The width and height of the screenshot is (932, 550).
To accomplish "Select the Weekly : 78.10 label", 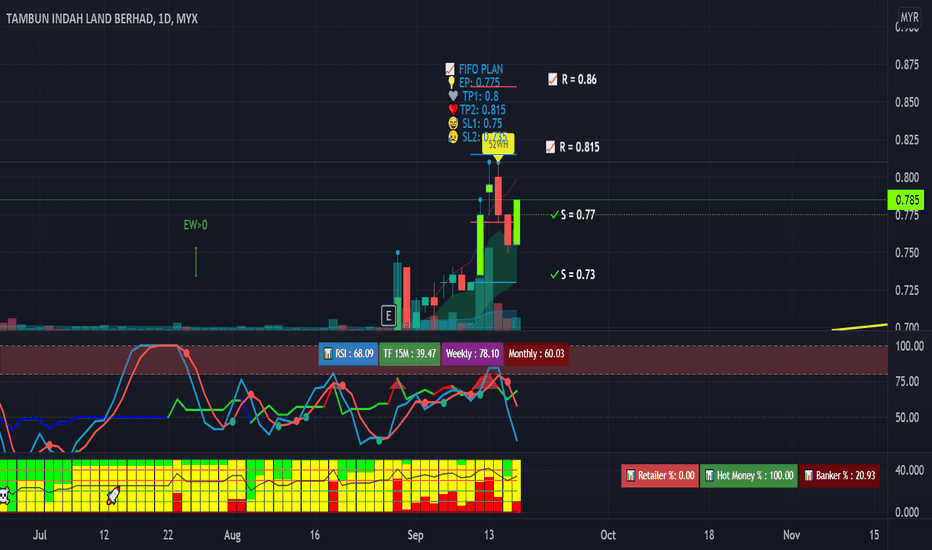I will (x=473, y=354).
